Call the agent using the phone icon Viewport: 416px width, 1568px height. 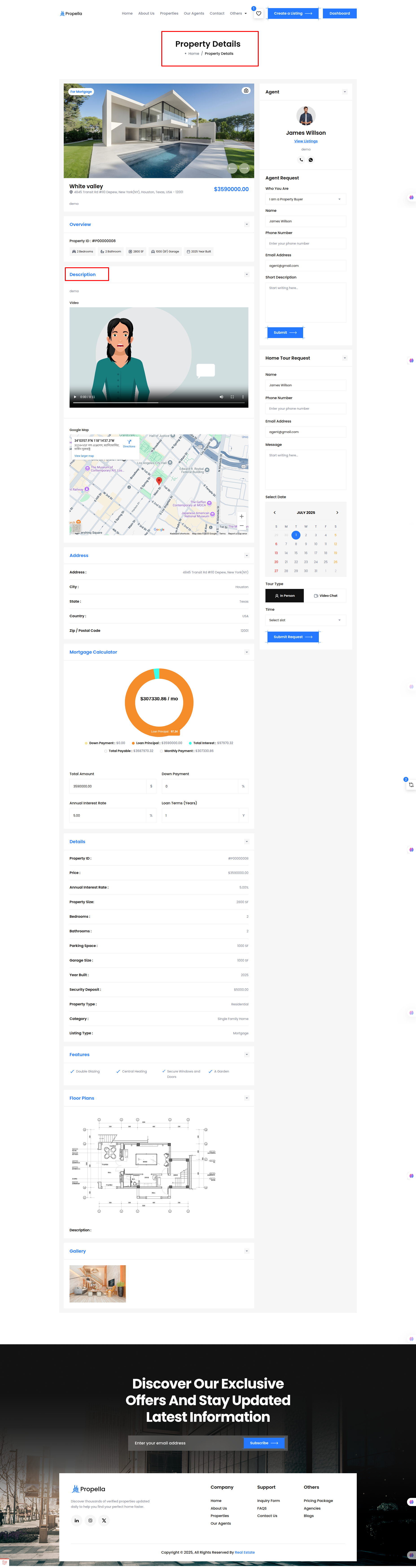pyautogui.click(x=301, y=160)
